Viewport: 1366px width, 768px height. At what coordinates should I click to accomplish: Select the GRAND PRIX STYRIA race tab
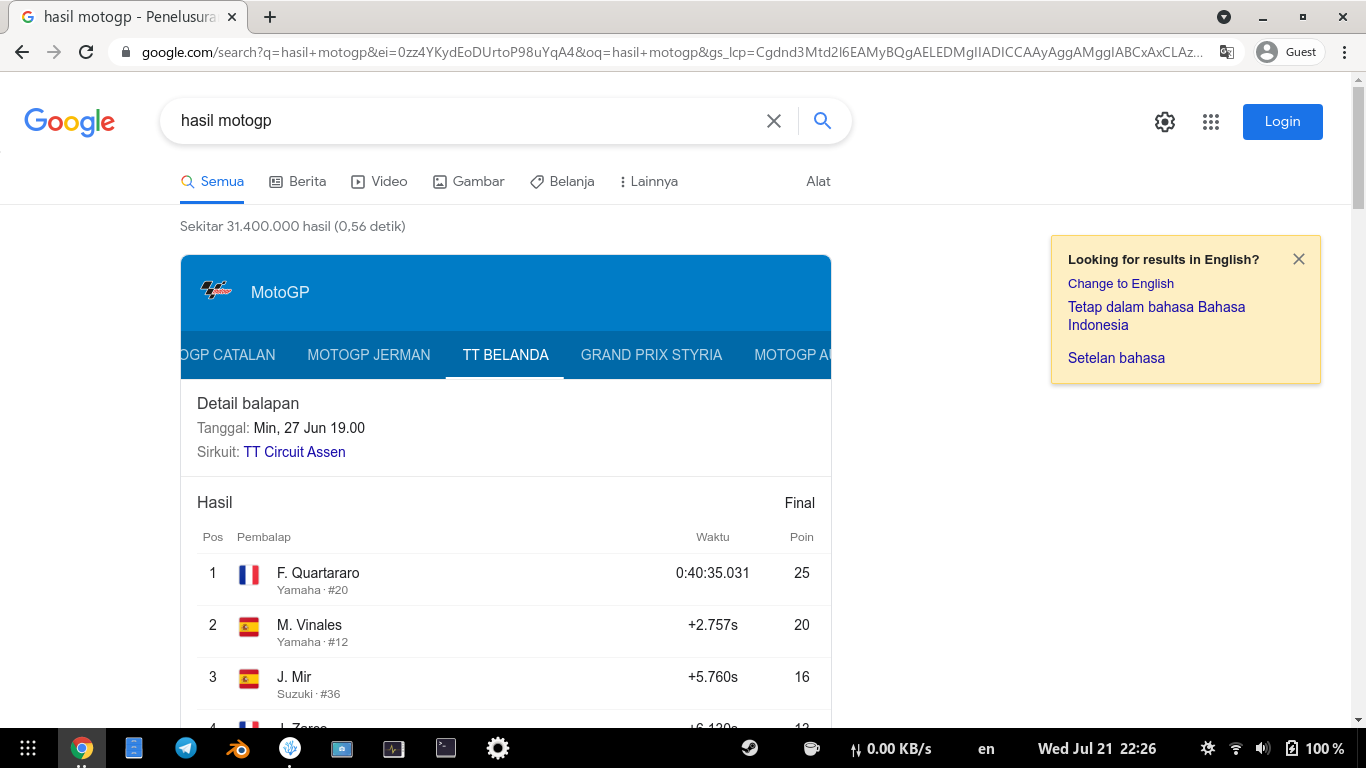pos(651,355)
